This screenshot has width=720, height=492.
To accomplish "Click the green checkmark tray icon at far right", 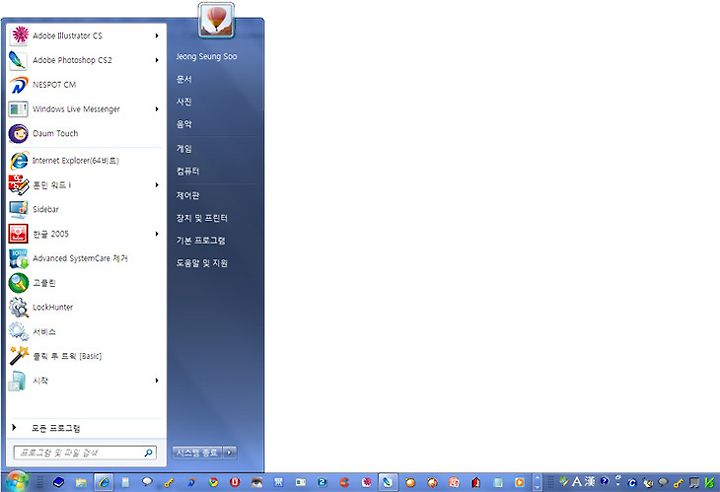I will [709, 482].
